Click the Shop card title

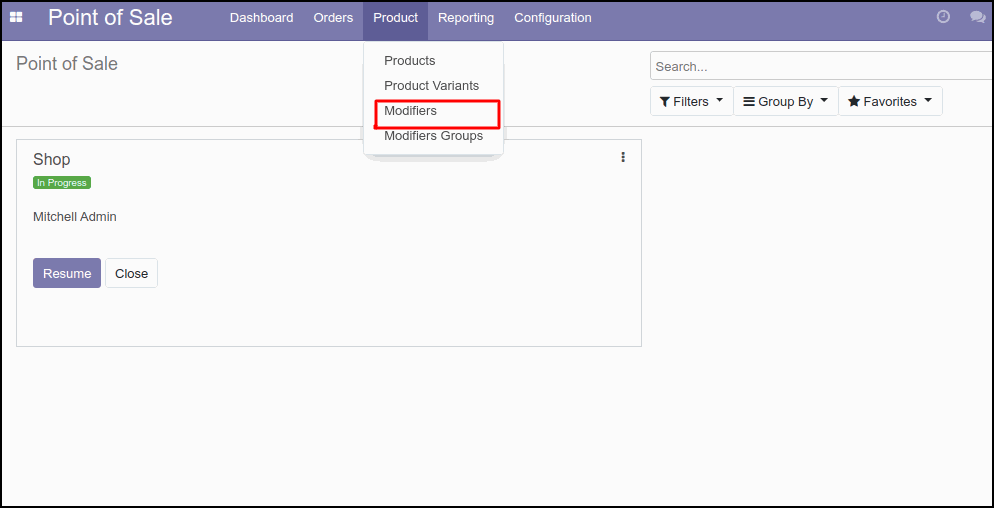click(51, 159)
